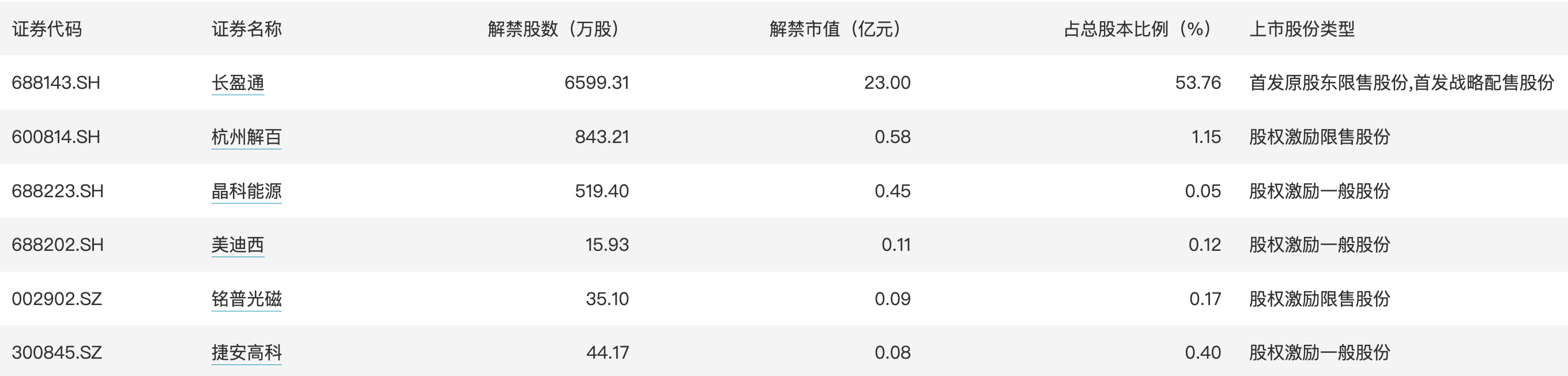The image size is (1568, 376).
Task: Open the 长盈通 stock link
Action: pyautogui.click(x=238, y=83)
